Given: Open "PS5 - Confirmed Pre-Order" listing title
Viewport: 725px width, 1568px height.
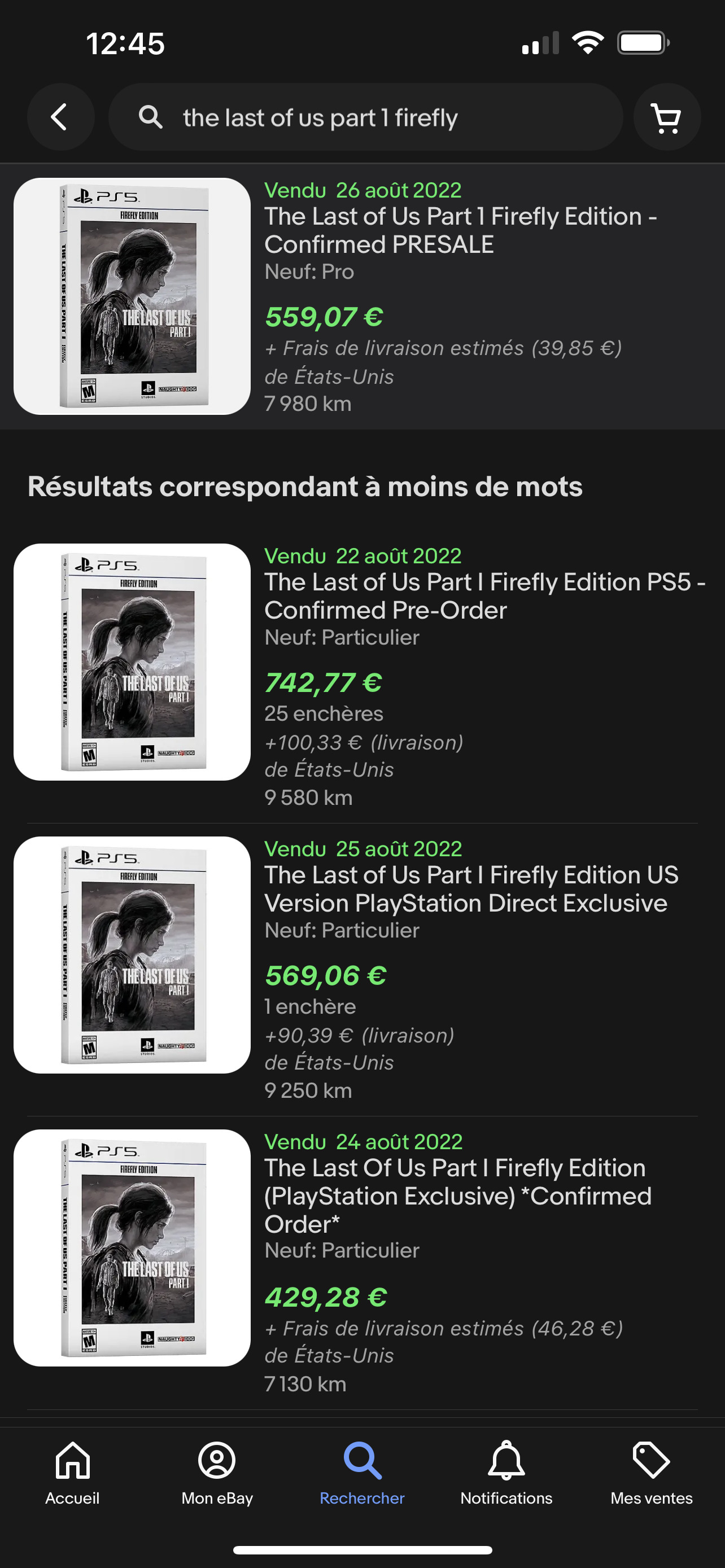Looking at the screenshot, I should 484,596.
